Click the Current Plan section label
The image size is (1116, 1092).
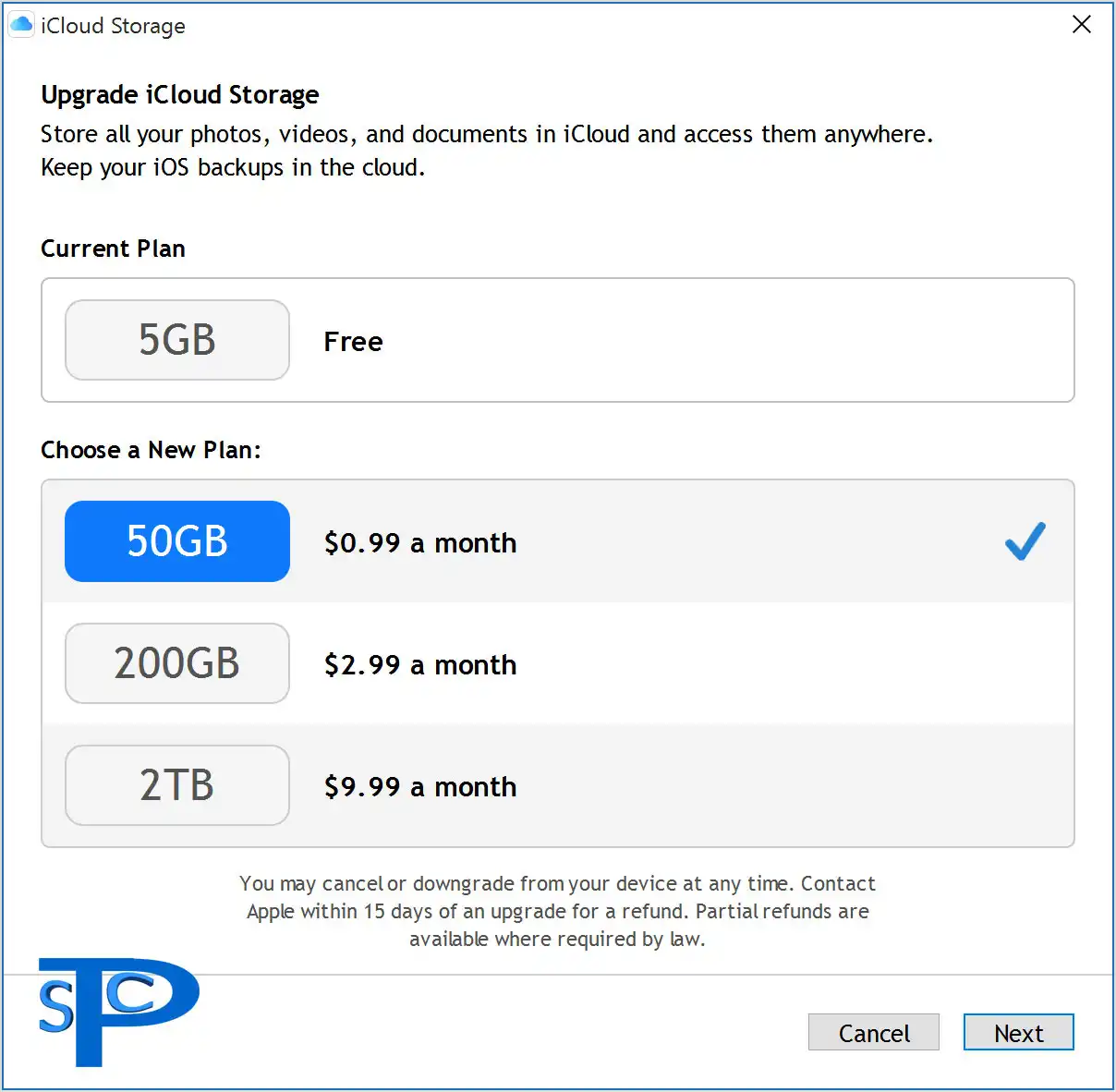coord(113,249)
